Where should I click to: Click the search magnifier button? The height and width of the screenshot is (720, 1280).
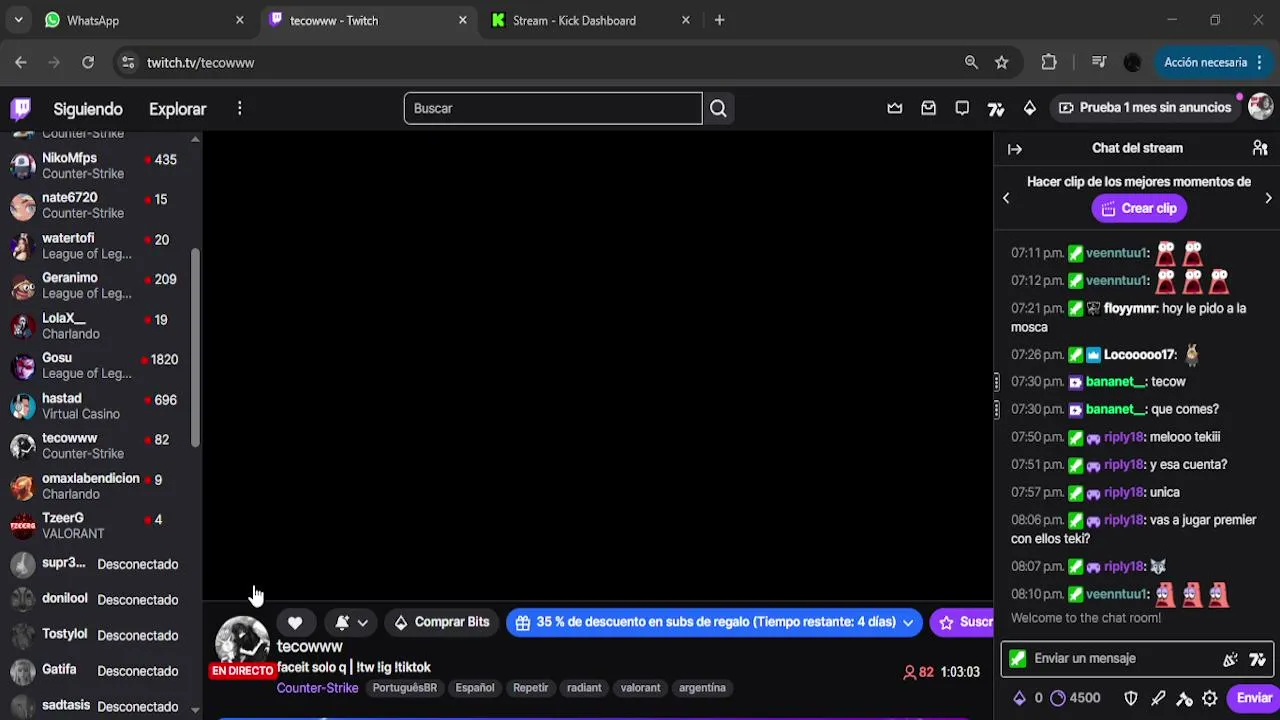click(x=718, y=108)
